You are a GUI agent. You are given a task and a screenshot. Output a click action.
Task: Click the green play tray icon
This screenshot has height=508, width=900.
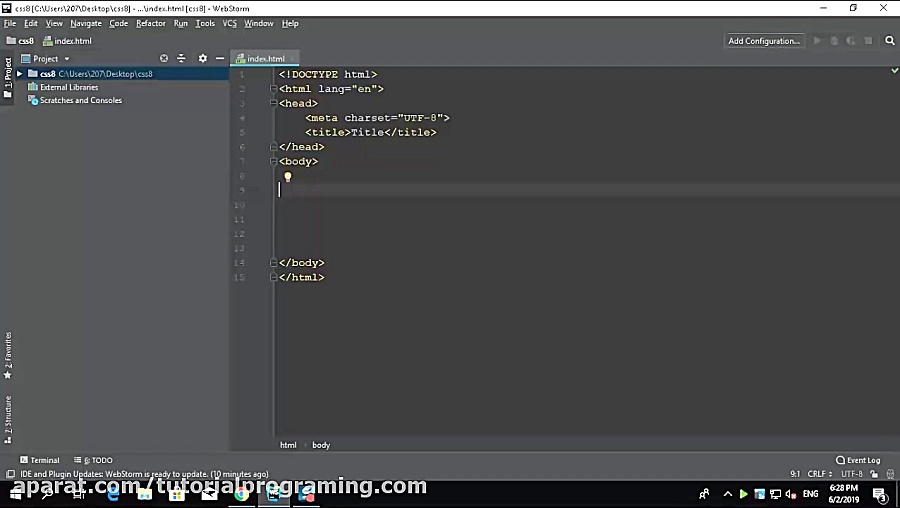coord(743,494)
